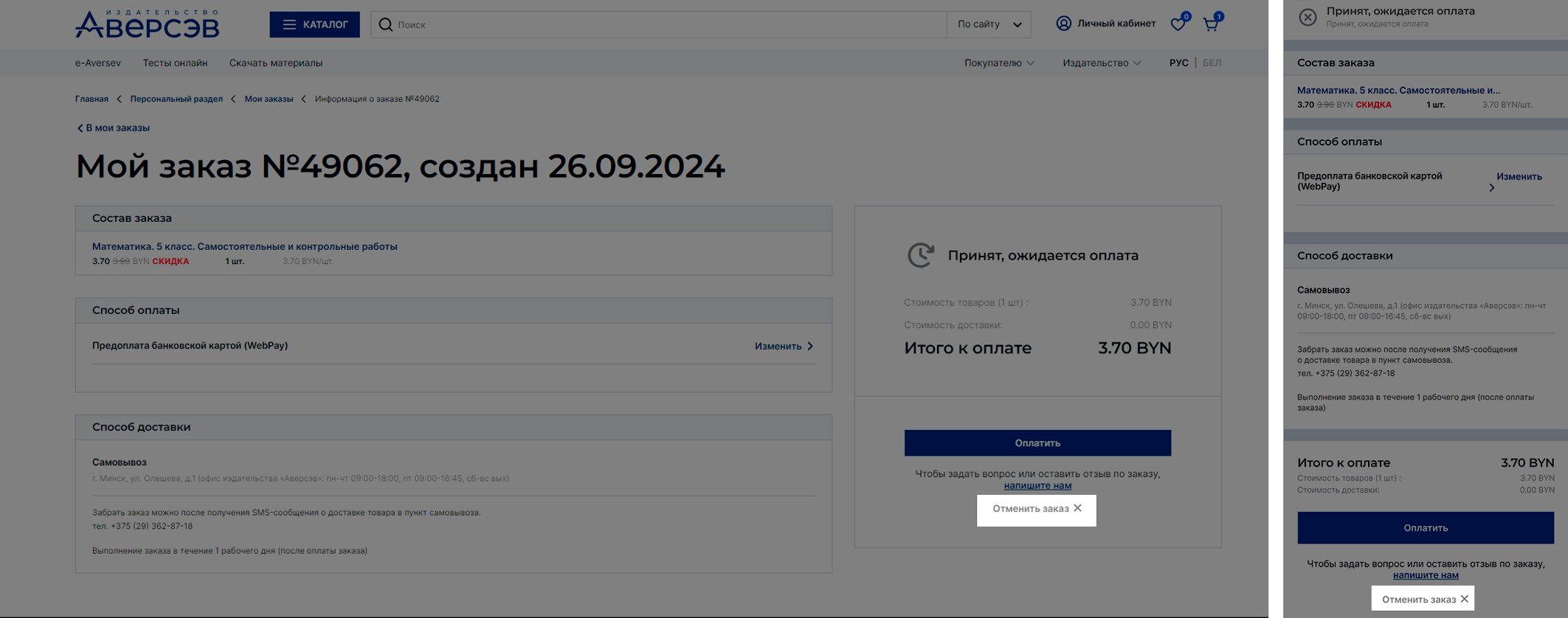Expand the Издательство menu

tap(1101, 63)
